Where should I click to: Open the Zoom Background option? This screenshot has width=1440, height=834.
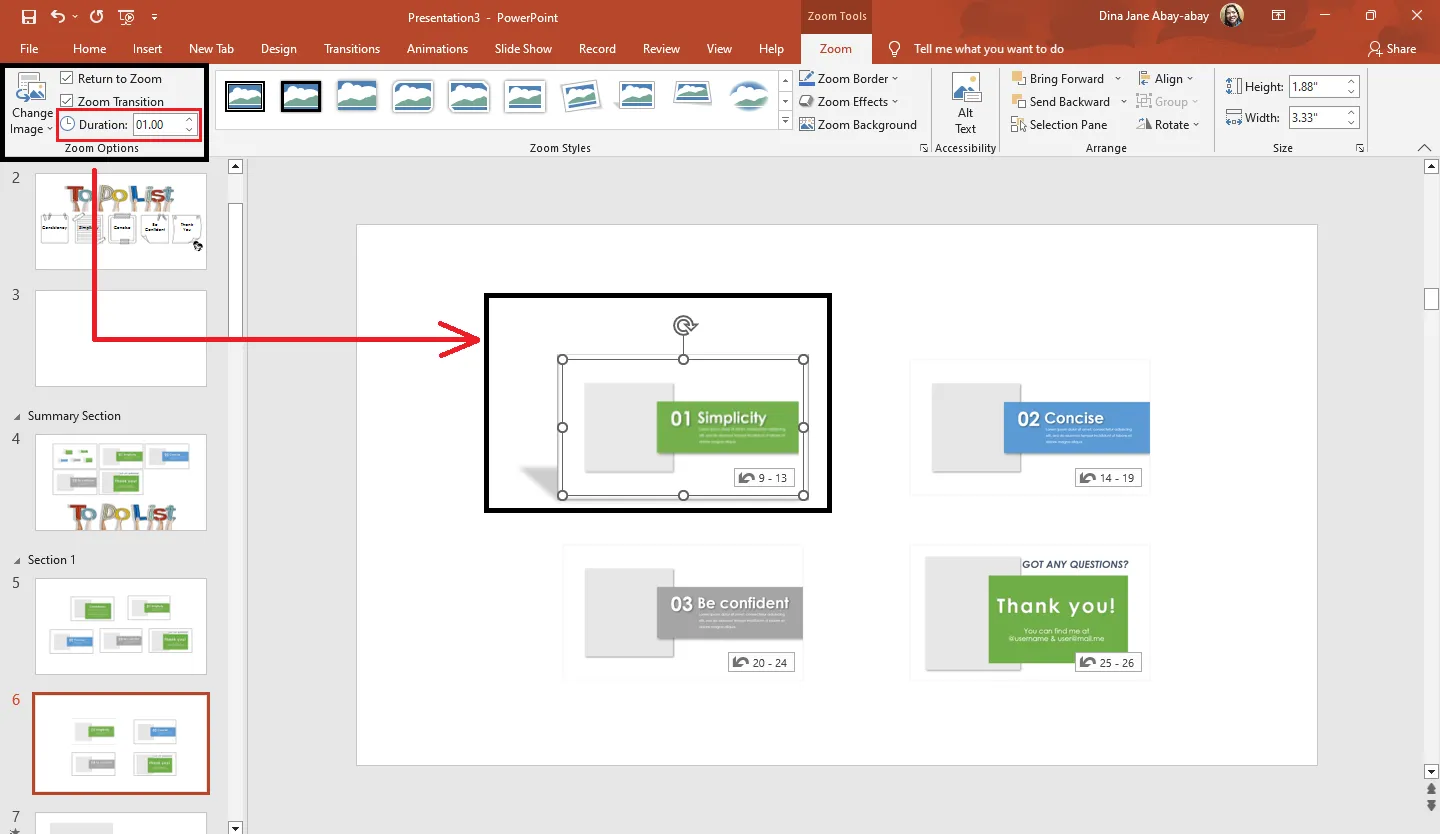(x=858, y=124)
